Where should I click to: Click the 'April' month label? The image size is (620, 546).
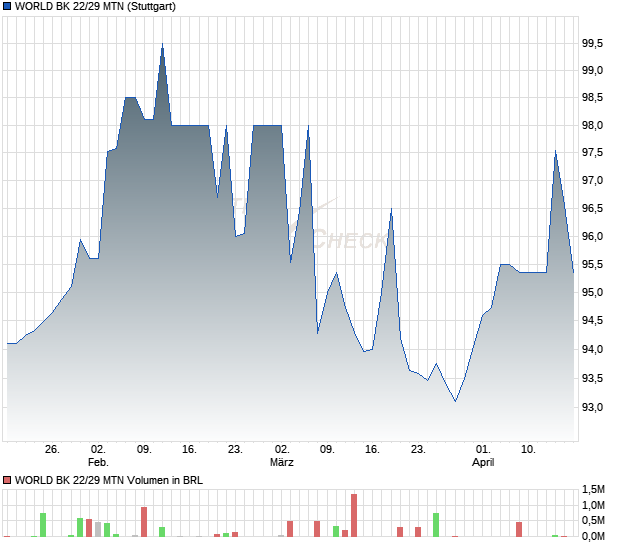coord(483,462)
